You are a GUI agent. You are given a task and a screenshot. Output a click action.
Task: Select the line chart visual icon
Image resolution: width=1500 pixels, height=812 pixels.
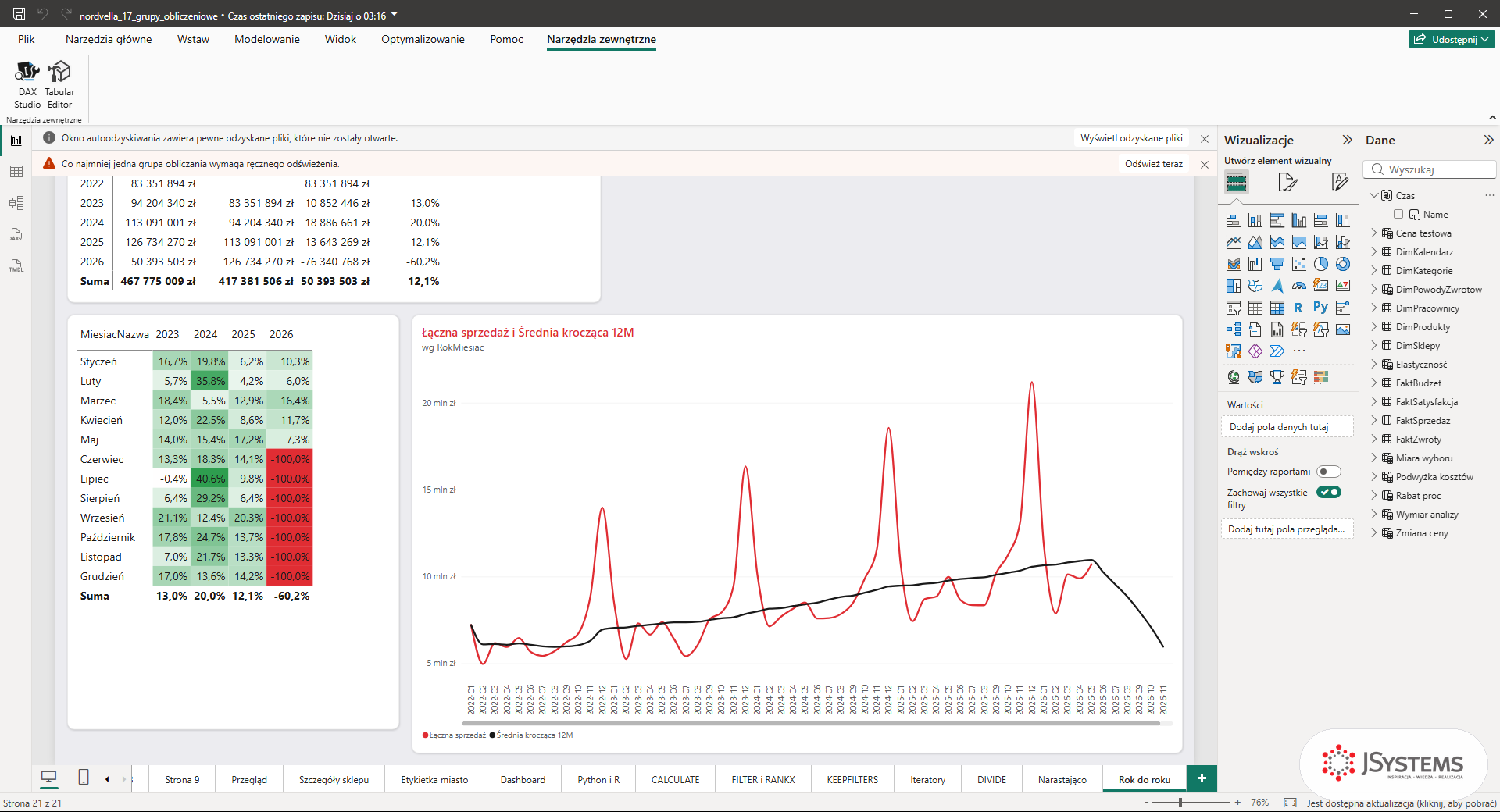point(1234,242)
